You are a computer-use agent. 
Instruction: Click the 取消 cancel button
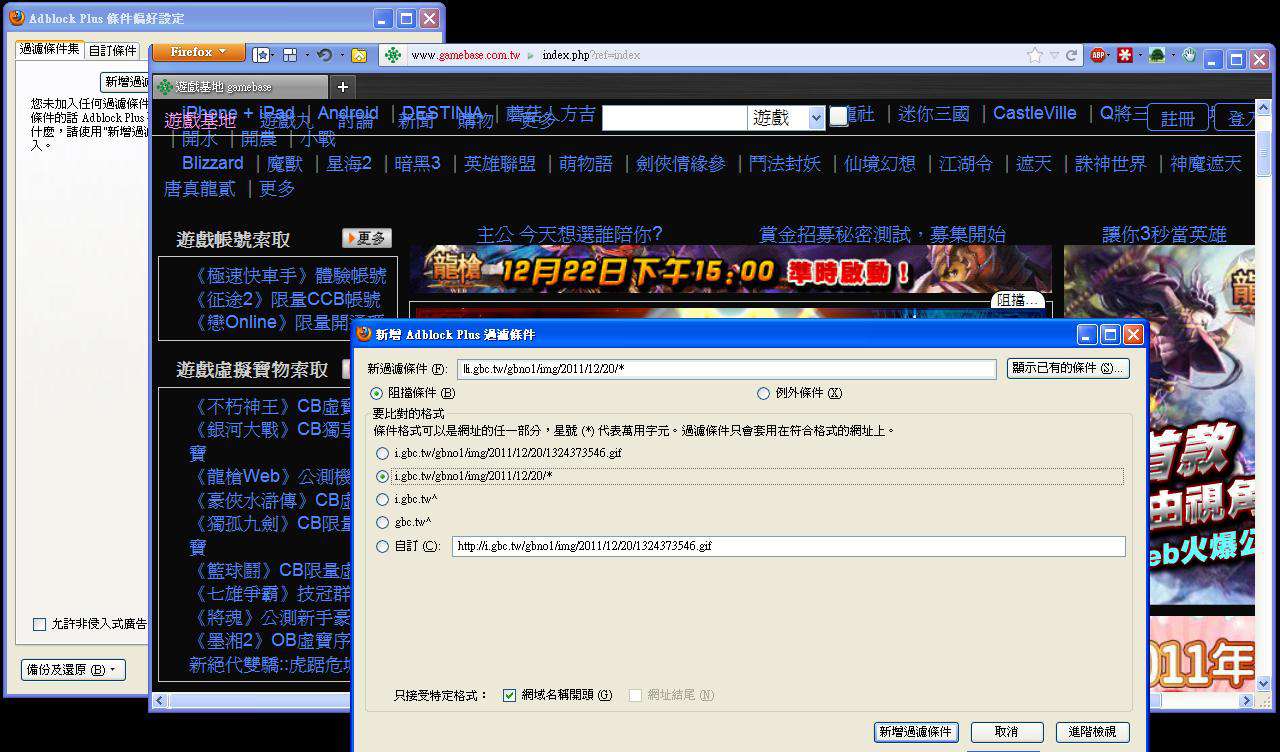[x=1007, y=733]
